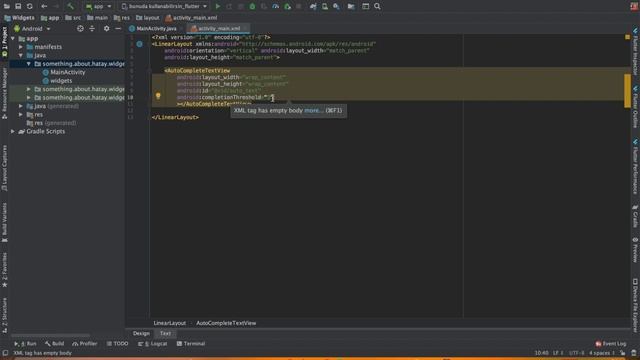
Task: Select layout breadcrumb in navigation bar
Action: pos(148,18)
